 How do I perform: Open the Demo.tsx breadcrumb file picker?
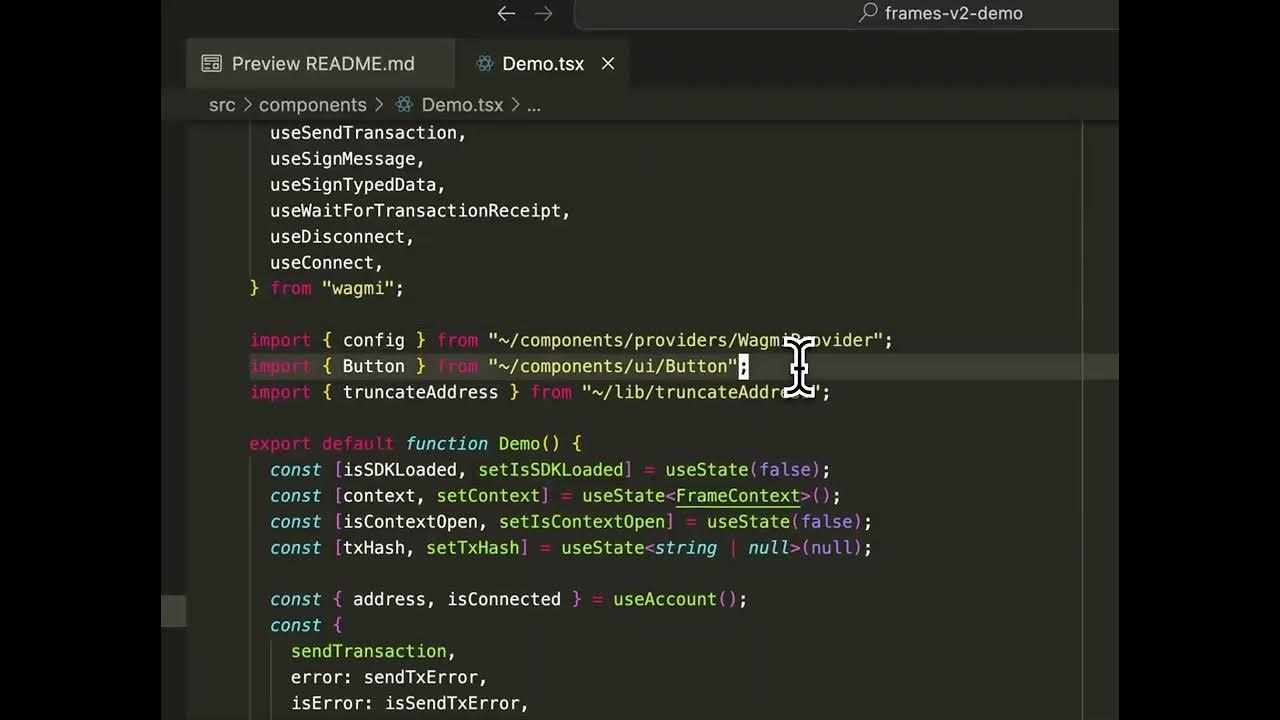[x=462, y=105]
